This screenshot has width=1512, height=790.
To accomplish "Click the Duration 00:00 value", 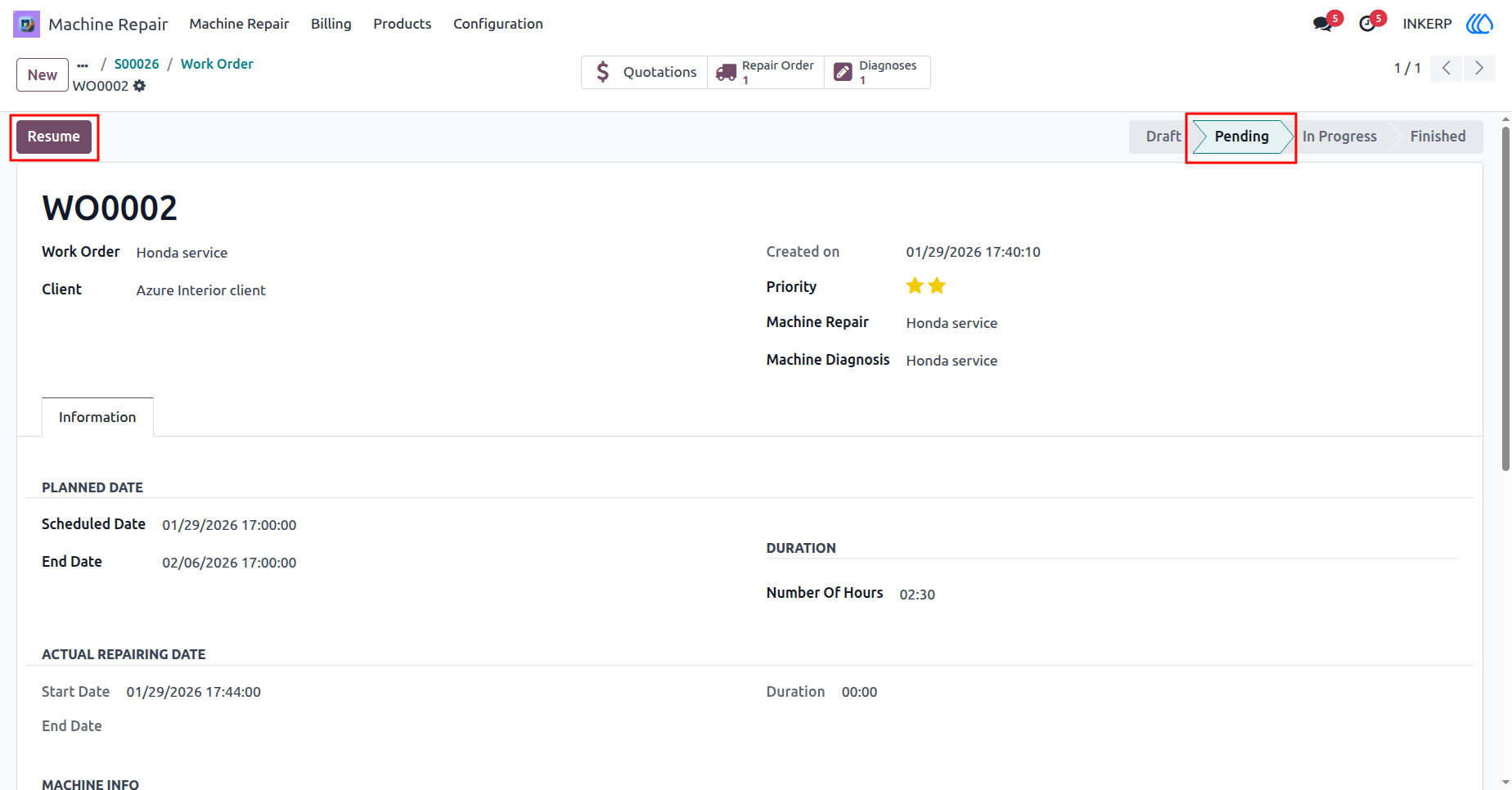I will click(859, 692).
